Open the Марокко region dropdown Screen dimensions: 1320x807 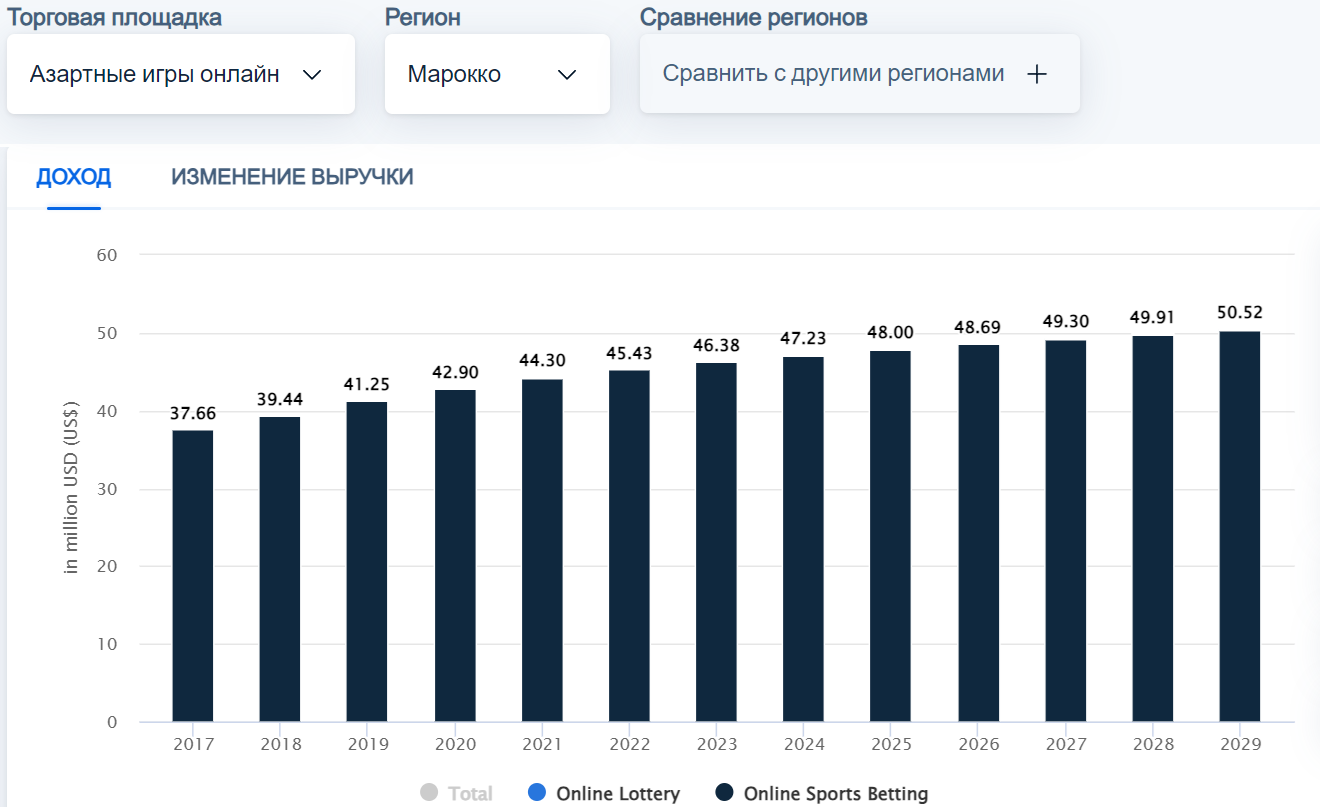(x=497, y=74)
